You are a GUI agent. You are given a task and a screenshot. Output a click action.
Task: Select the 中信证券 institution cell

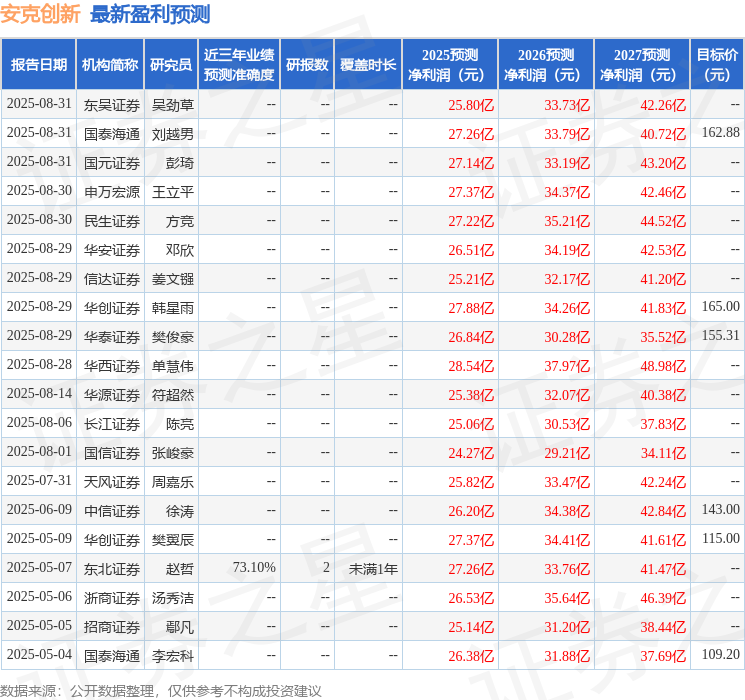click(112, 511)
